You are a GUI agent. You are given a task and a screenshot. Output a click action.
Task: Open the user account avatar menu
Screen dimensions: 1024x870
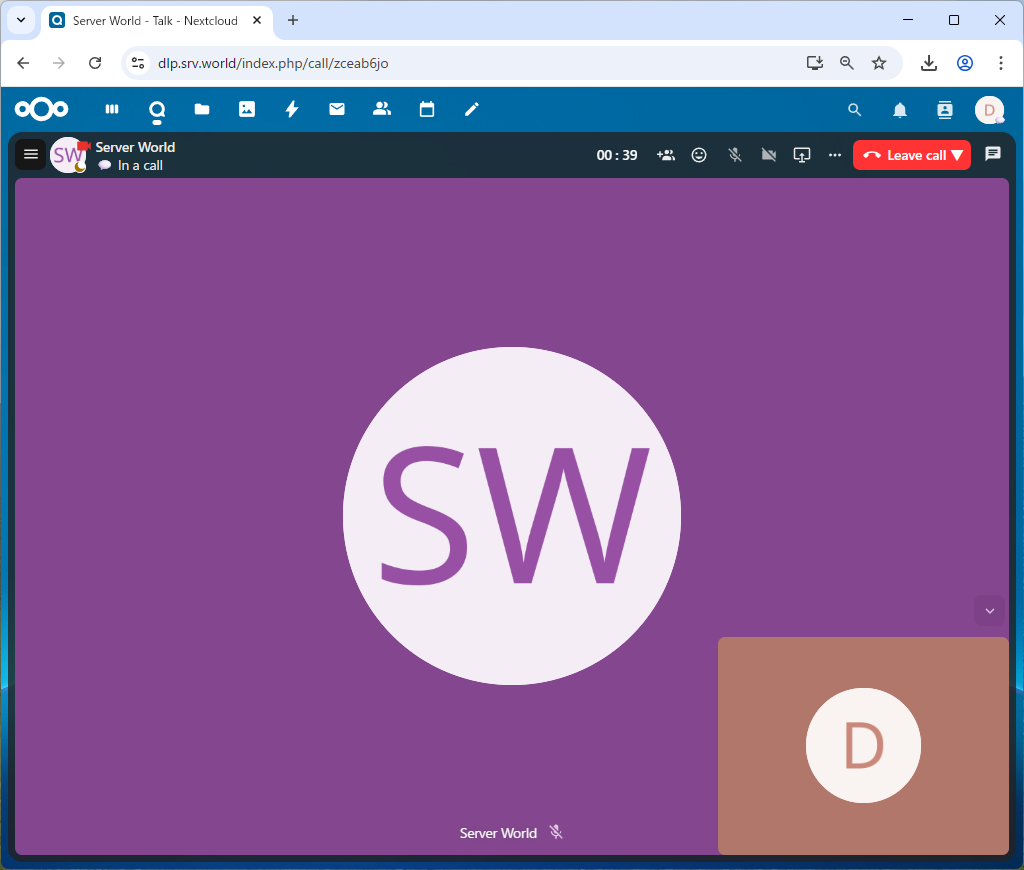989,110
